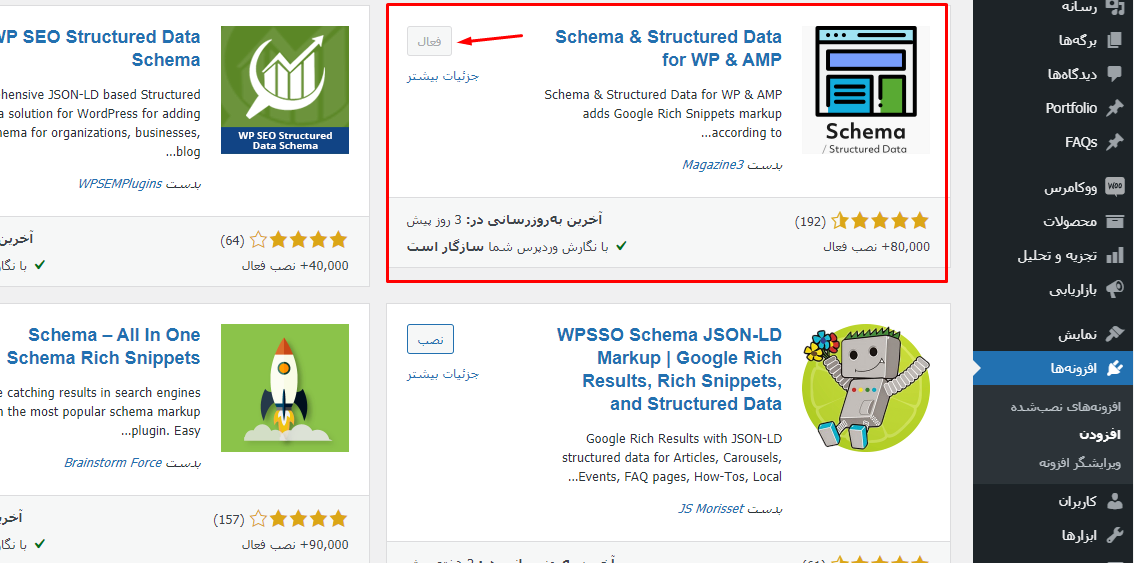Click the +90,000 نصب فعال text
This screenshot has height=563, width=1134.
click(x=295, y=545)
